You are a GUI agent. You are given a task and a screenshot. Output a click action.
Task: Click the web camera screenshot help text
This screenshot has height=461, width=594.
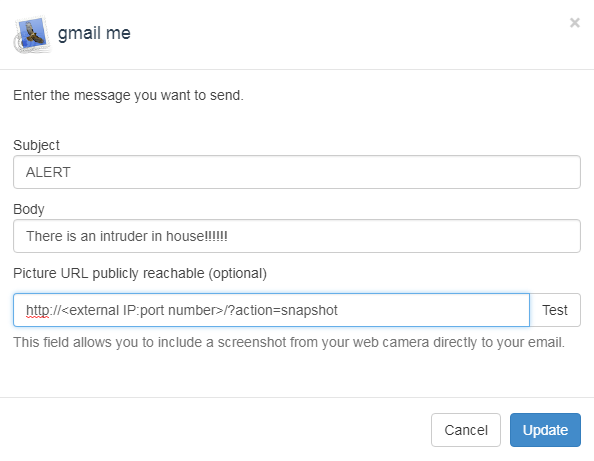pyautogui.click(x=289, y=342)
